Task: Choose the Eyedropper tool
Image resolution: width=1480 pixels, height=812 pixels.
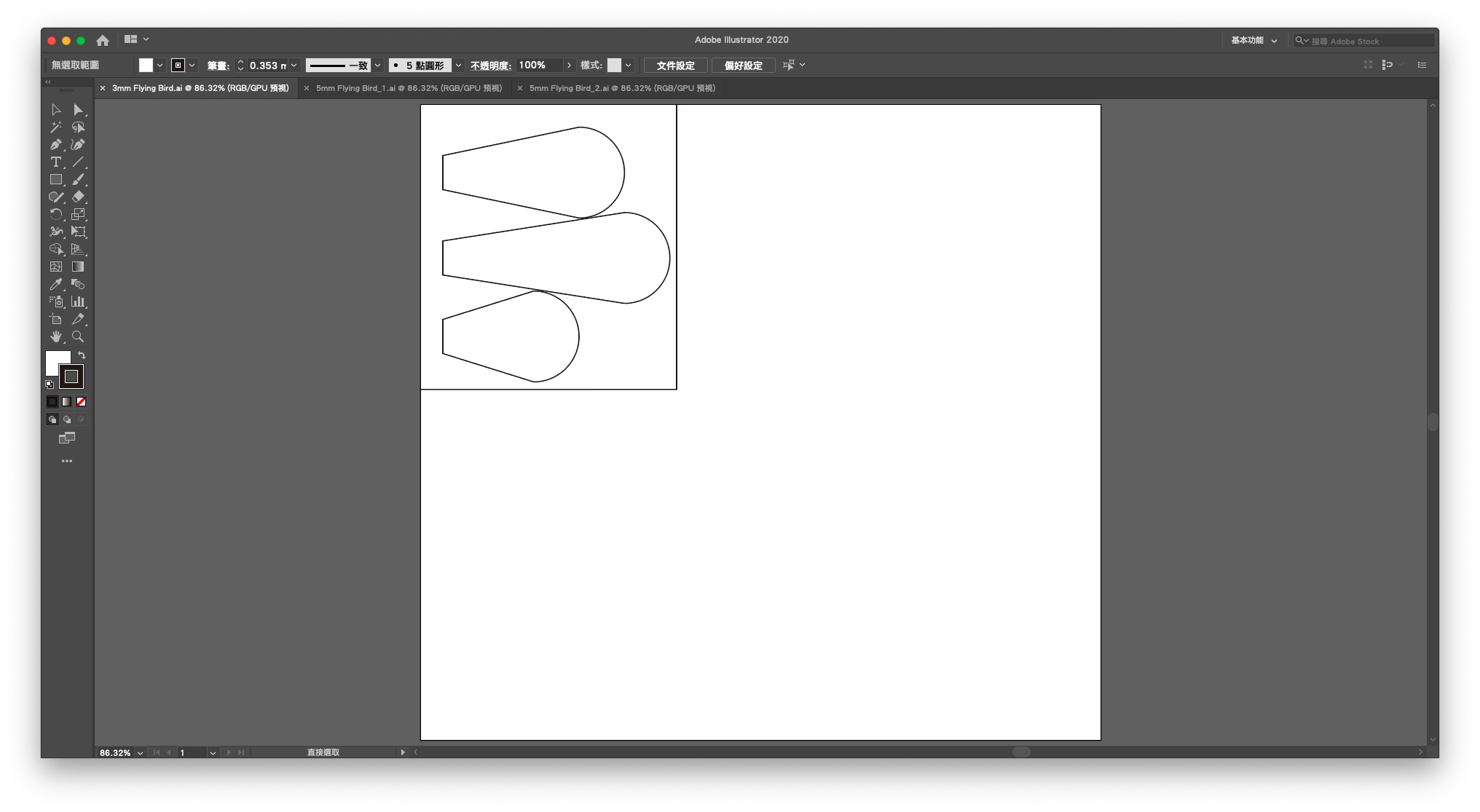Action: [x=56, y=285]
